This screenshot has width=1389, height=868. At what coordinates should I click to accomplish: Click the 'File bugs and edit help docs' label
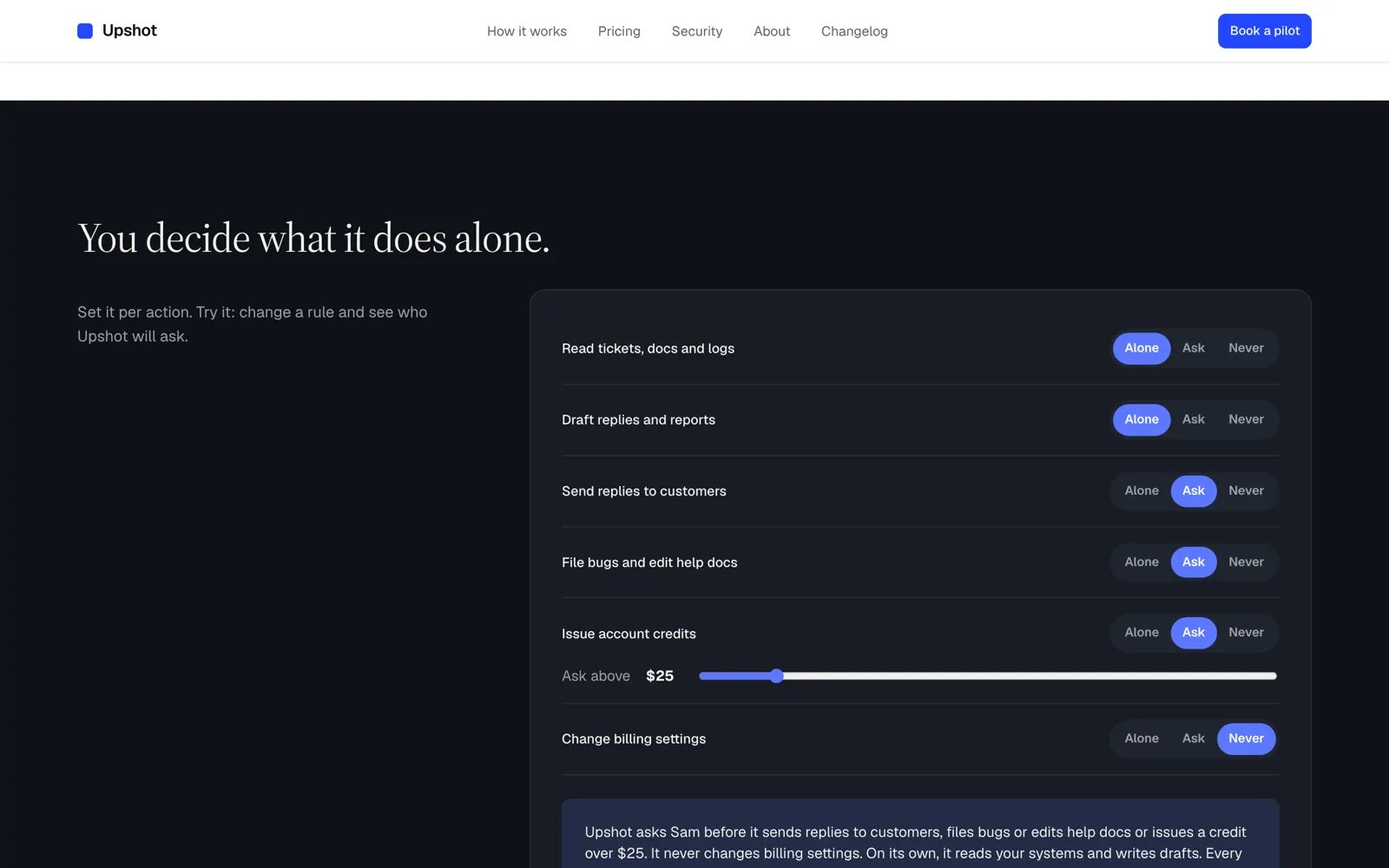[649, 562]
